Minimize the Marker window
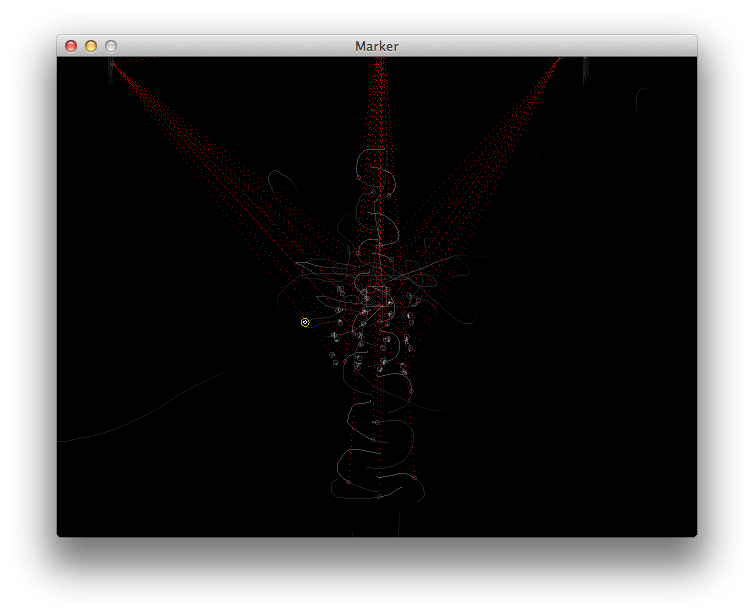This screenshot has width=754, height=616. pos(91,46)
